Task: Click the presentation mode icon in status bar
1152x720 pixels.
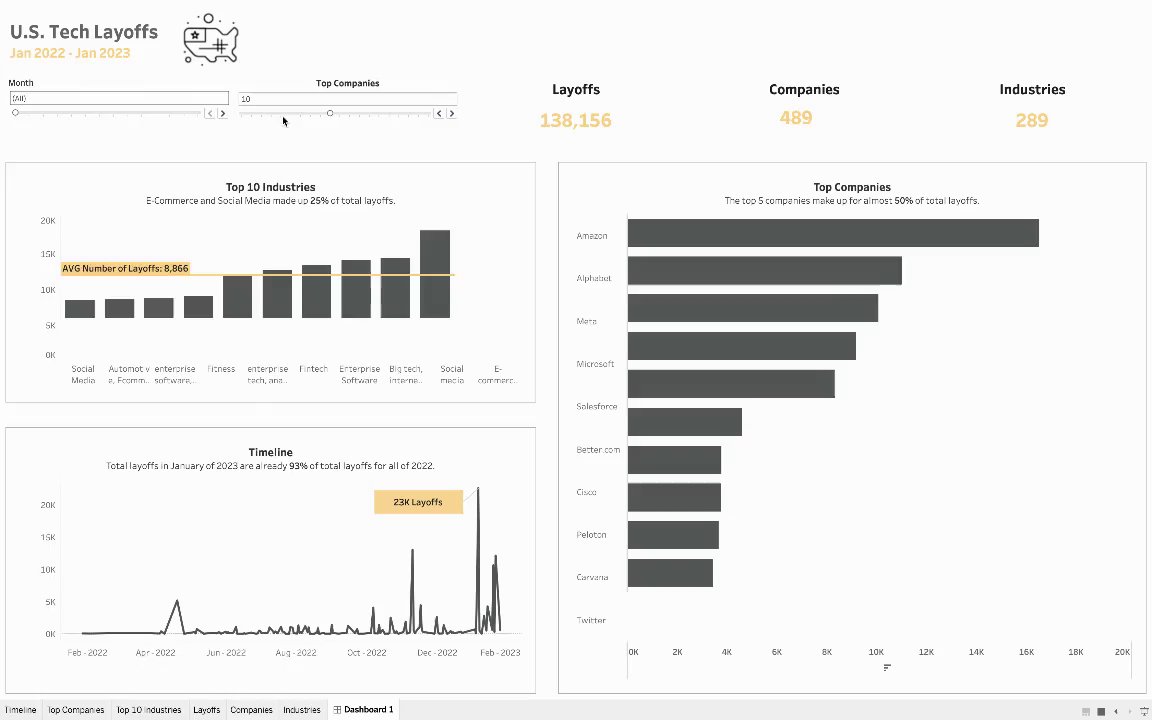Action: [x=1145, y=711]
